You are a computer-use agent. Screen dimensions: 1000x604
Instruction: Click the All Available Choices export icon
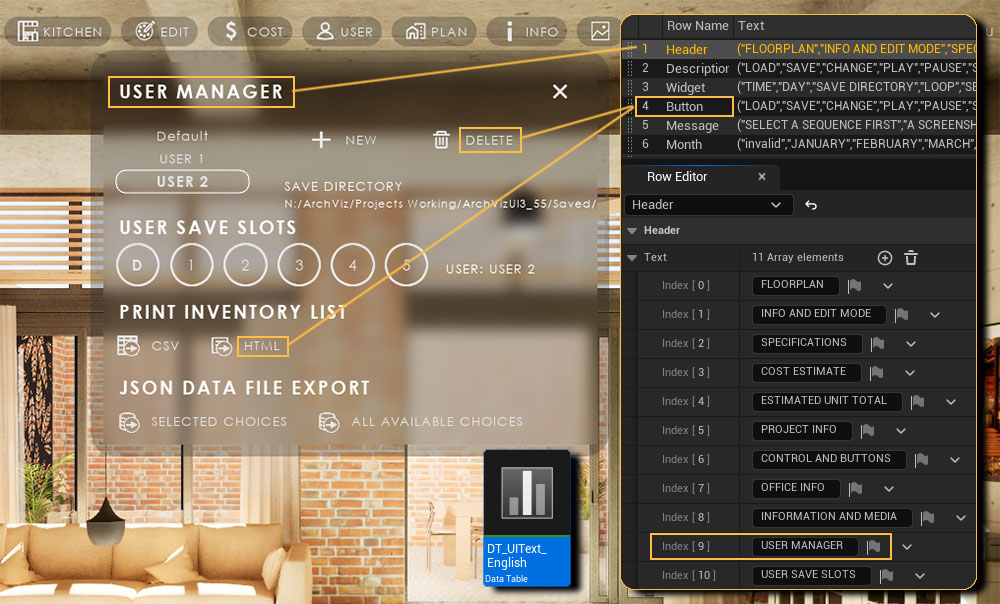pos(328,422)
